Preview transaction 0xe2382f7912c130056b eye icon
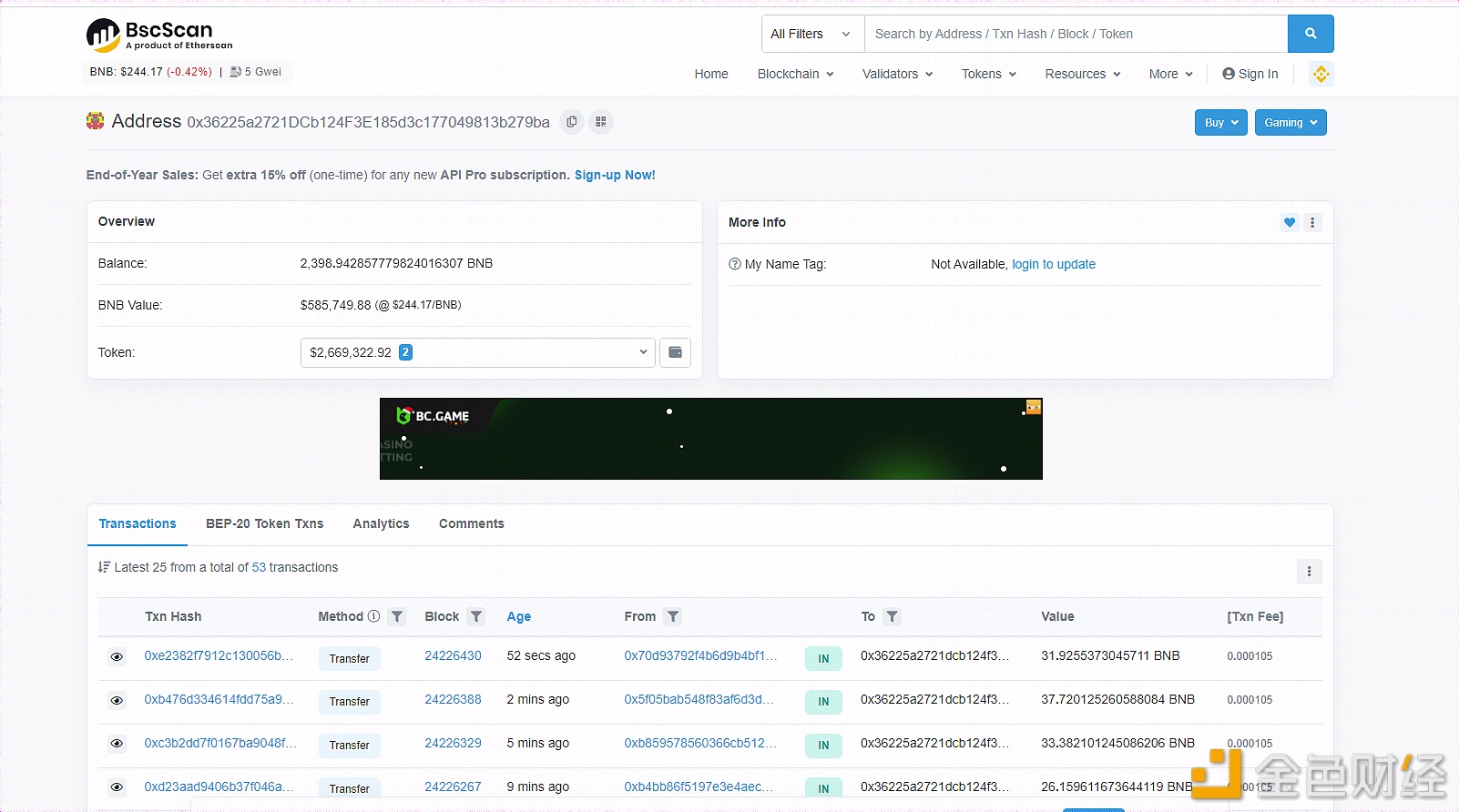Screen dimensions: 1459x812 click(x=117, y=656)
